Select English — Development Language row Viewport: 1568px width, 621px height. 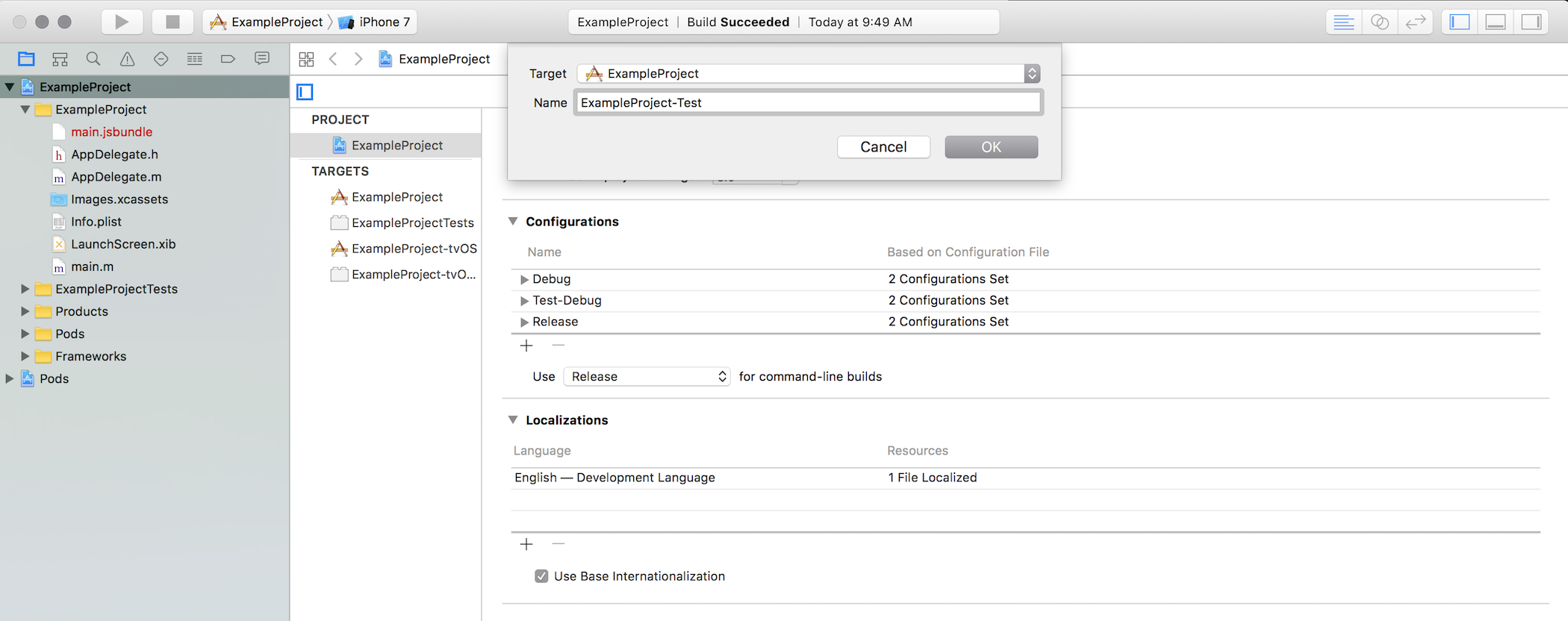[x=1025, y=478]
